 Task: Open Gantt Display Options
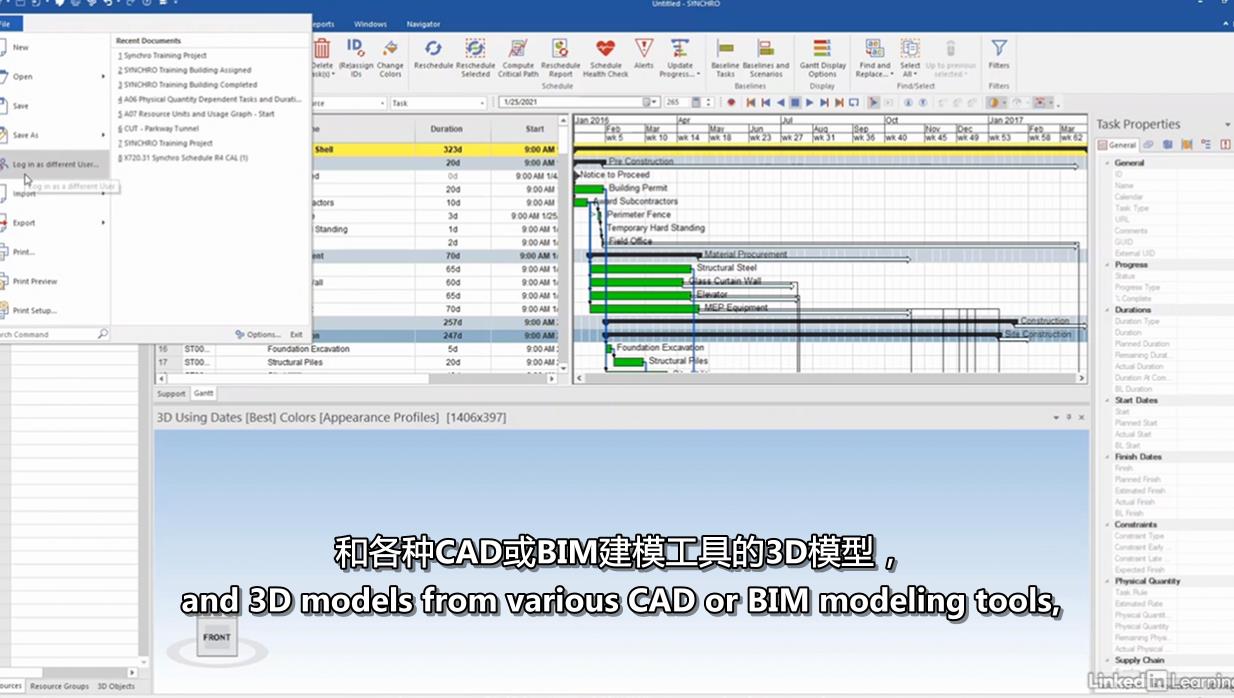[822, 57]
